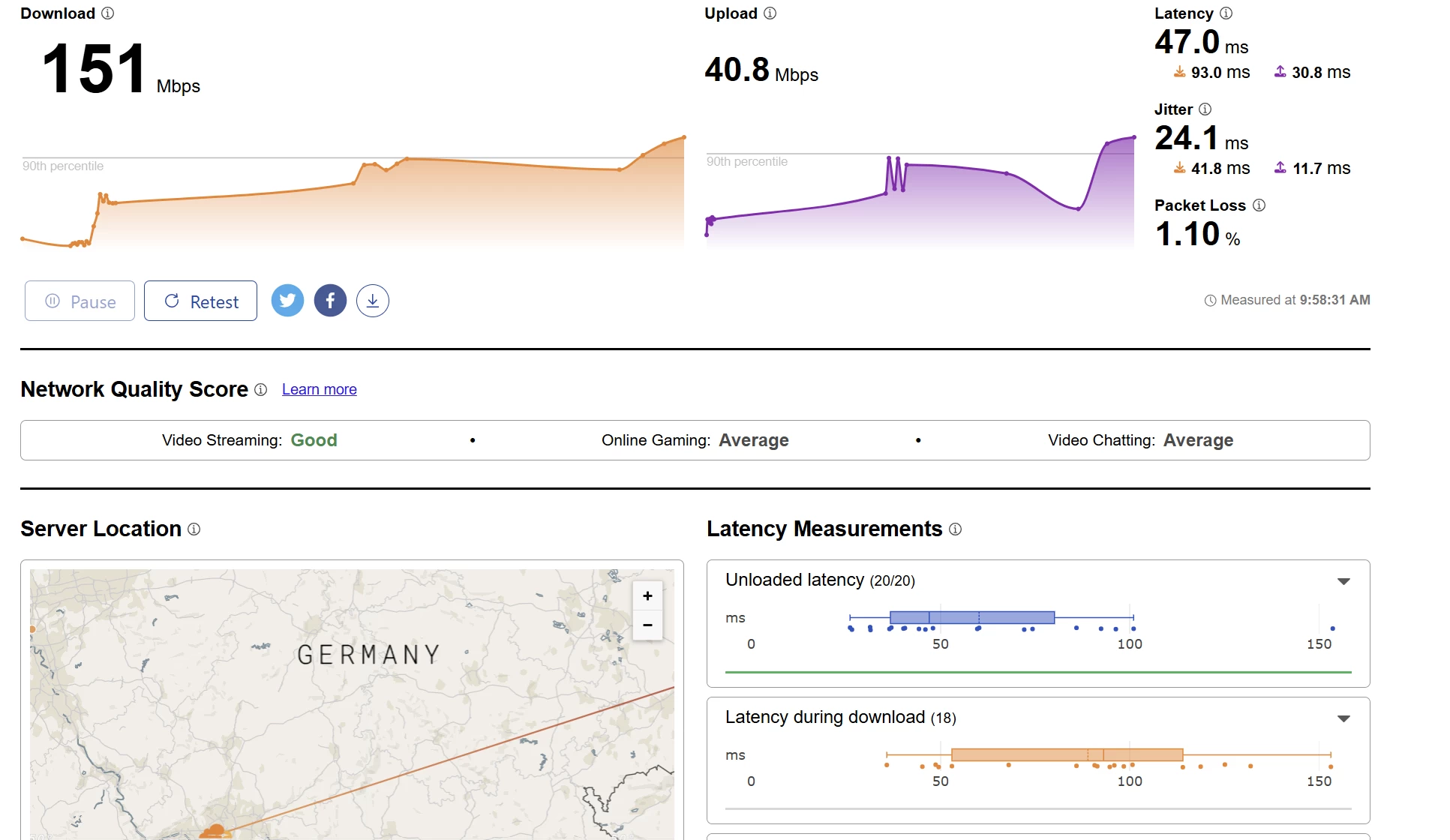Pause the speed test
1450x840 pixels.
pos(80,301)
